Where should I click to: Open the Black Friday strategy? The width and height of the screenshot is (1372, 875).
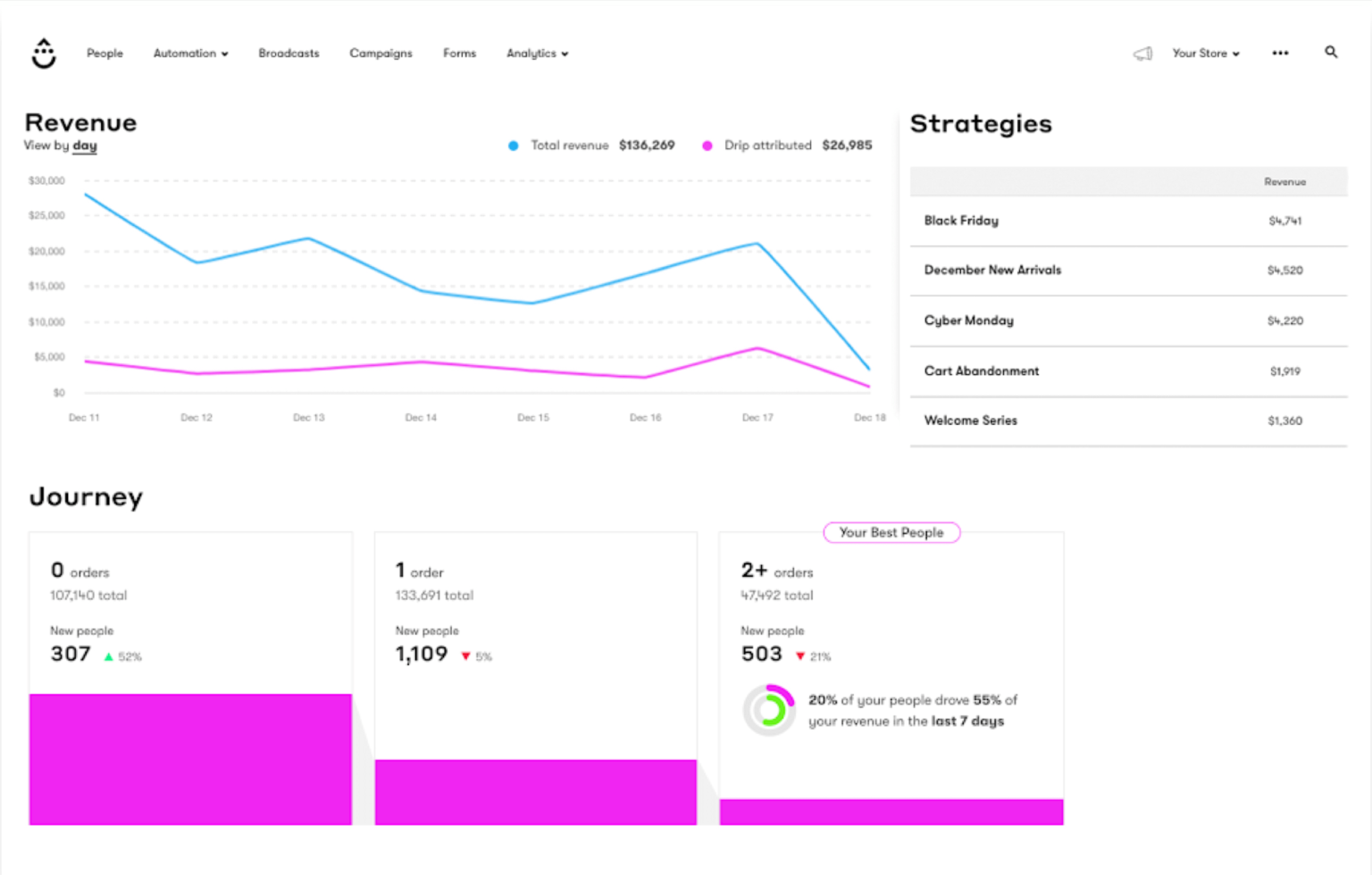coord(960,221)
